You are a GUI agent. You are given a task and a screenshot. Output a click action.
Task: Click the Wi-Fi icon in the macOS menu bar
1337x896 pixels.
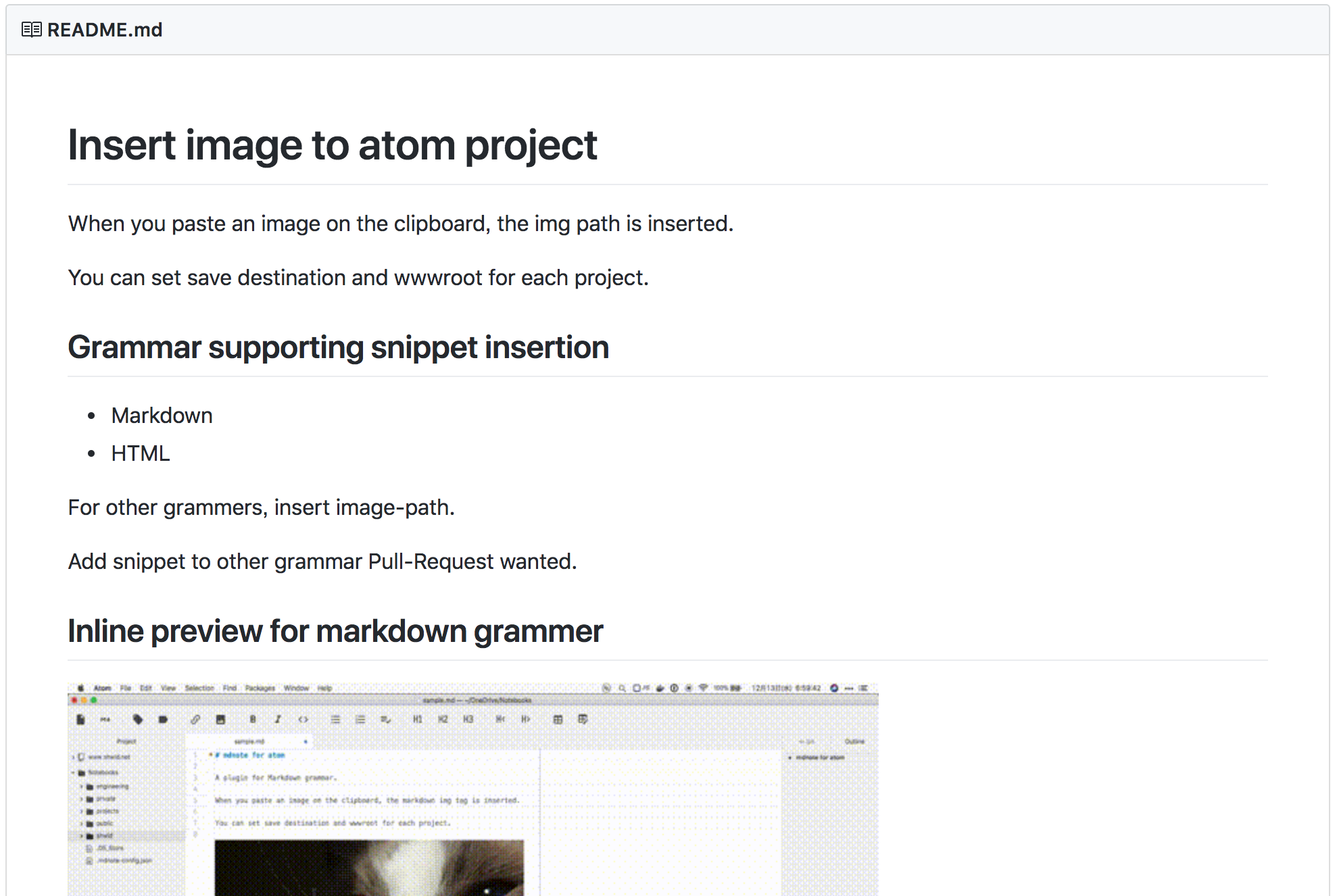coord(703,689)
